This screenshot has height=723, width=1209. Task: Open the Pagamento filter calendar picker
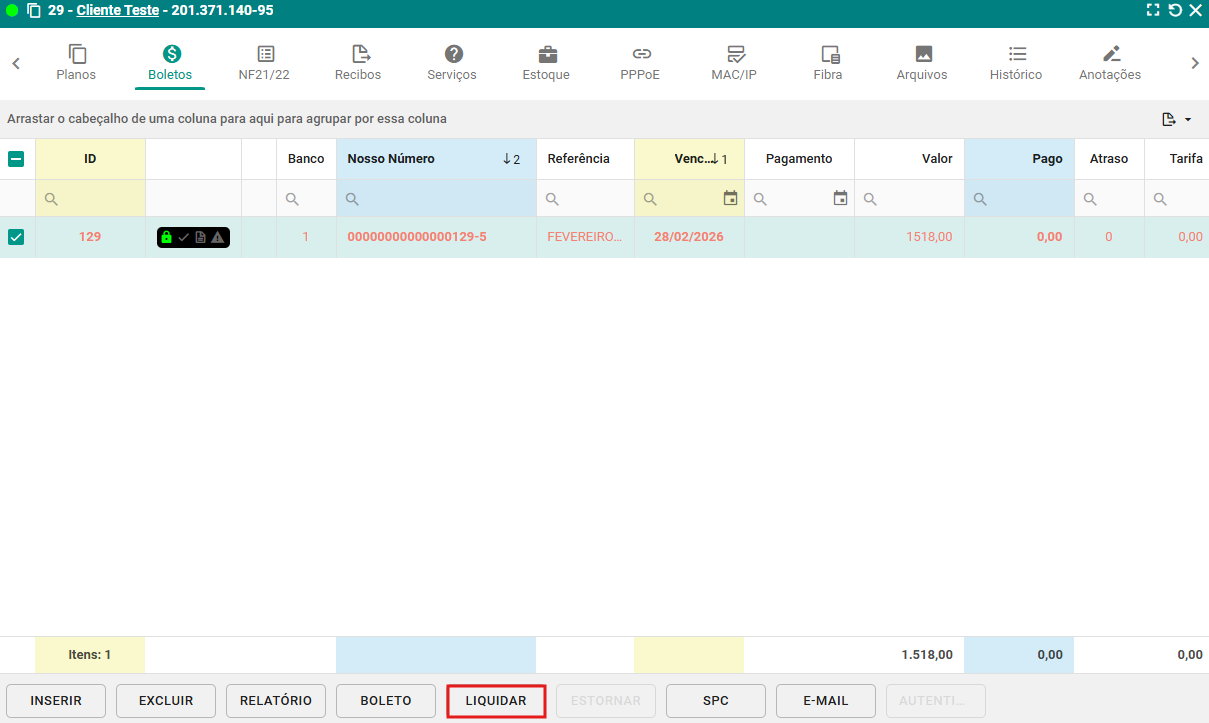coord(840,199)
